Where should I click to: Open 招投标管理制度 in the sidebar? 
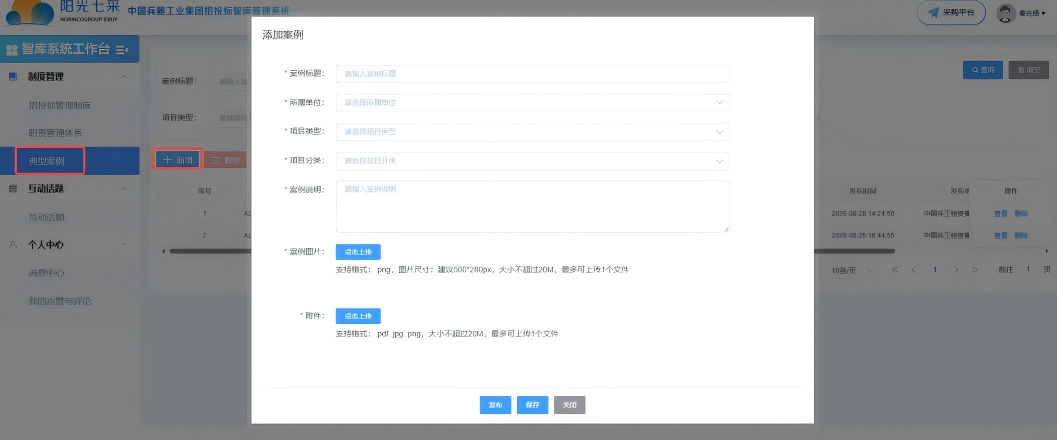(60, 105)
